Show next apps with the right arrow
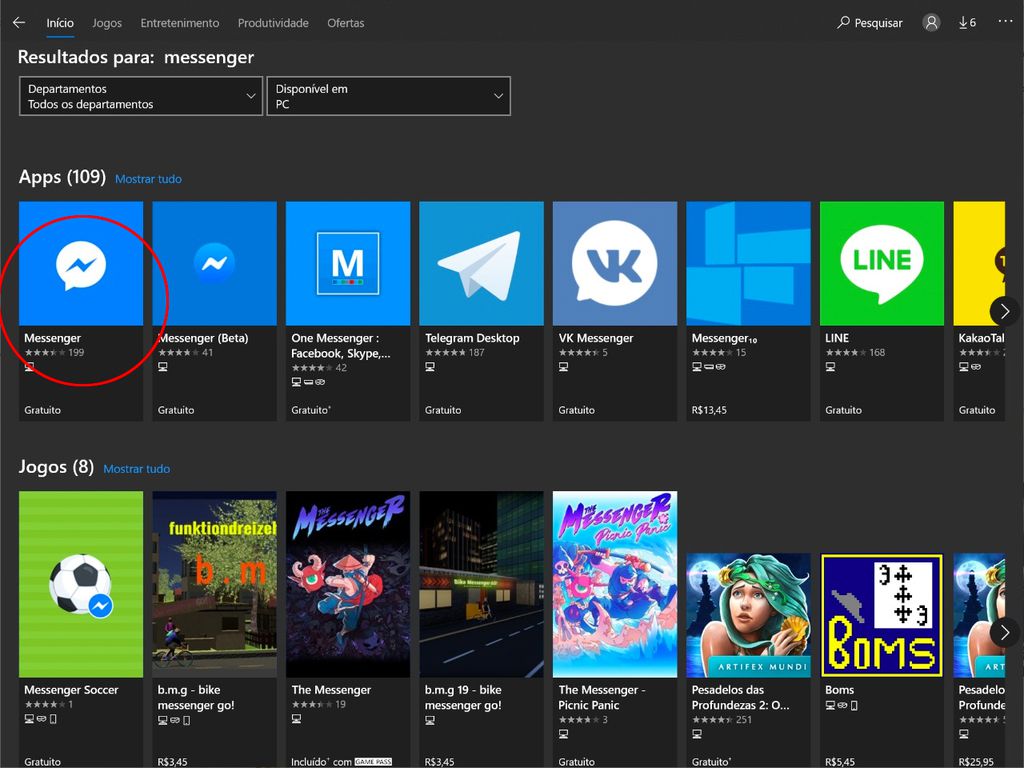This screenshot has width=1024, height=768. [x=1004, y=312]
